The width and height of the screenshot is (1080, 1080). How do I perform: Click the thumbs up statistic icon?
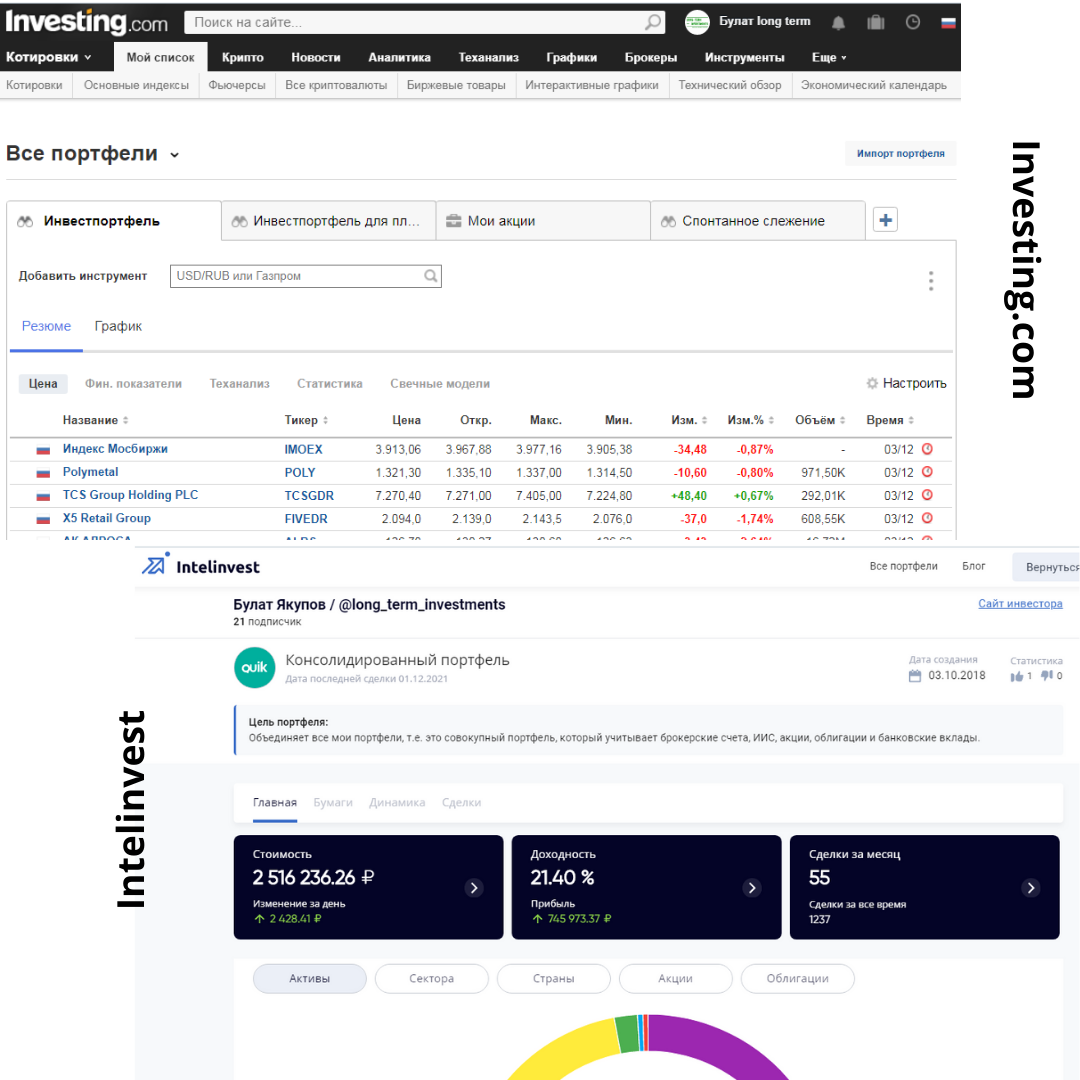[x=1017, y=676]
